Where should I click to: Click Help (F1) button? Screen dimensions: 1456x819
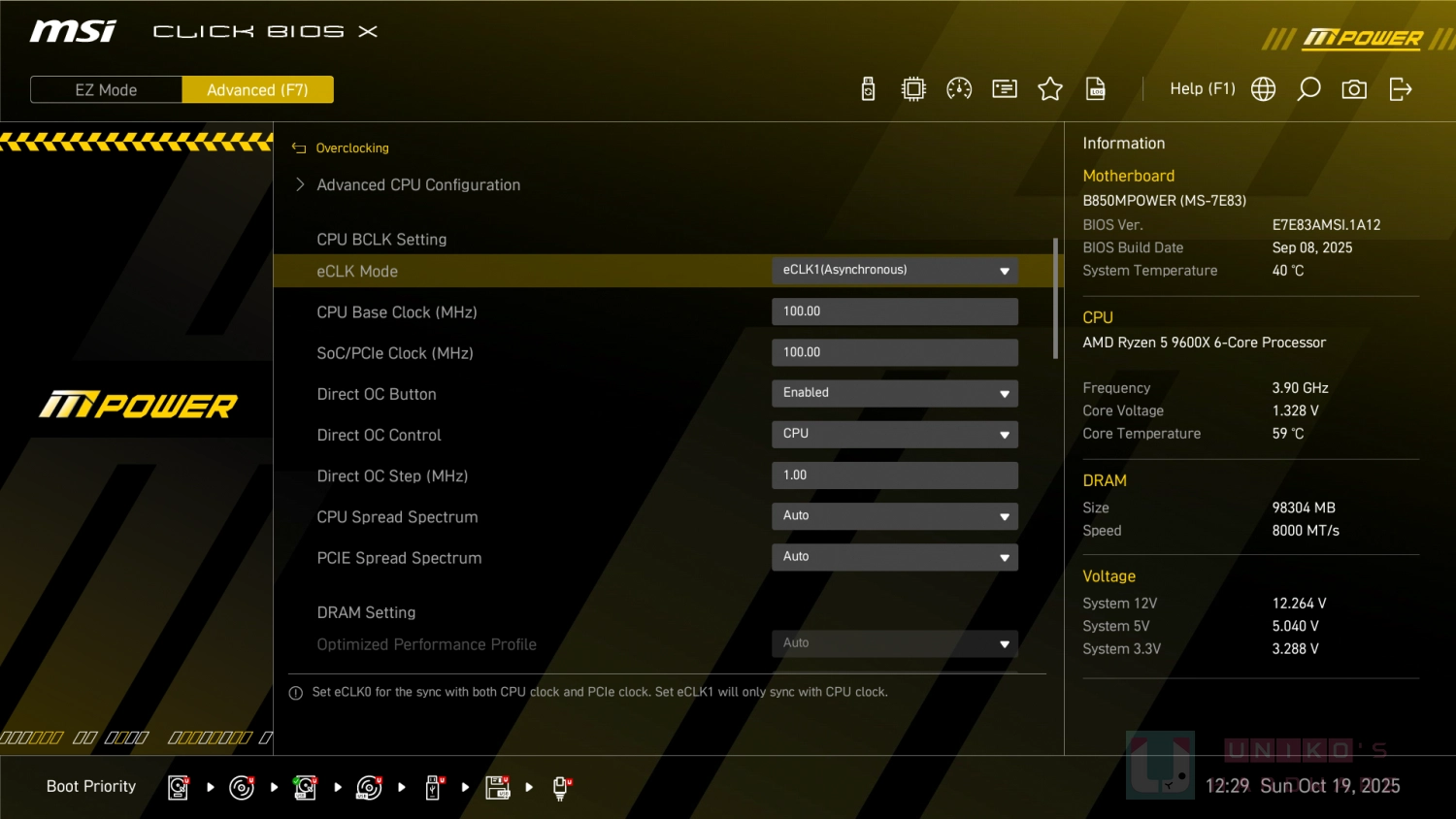1202,89
